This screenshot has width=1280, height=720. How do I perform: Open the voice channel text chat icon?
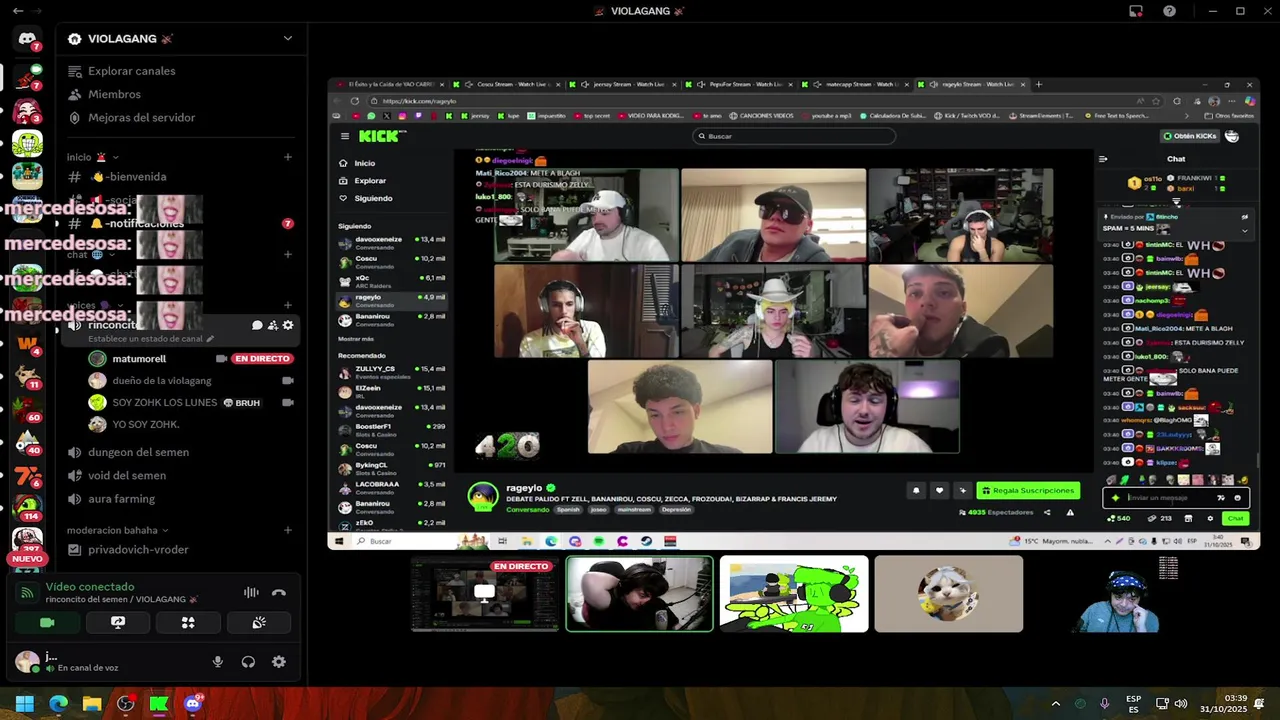[257, 325]
